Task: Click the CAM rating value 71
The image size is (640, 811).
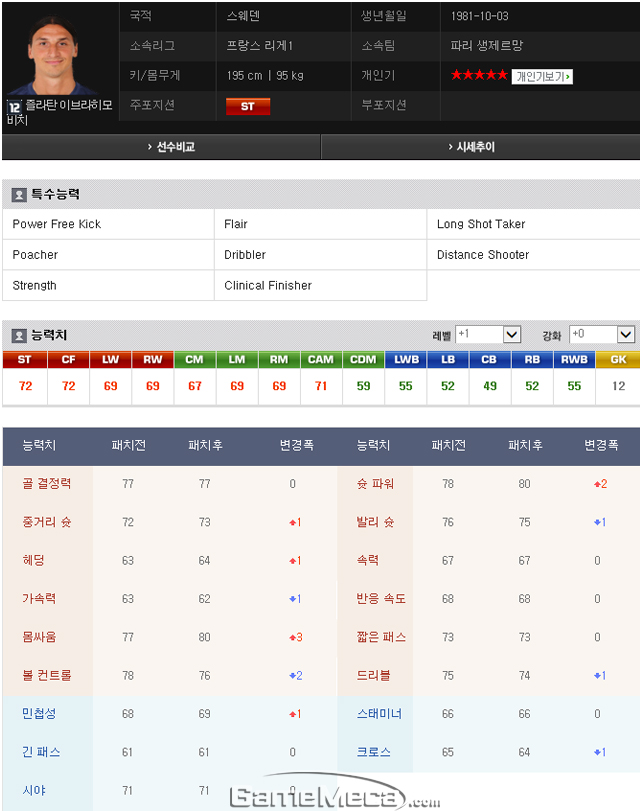Action: (321, 386)
